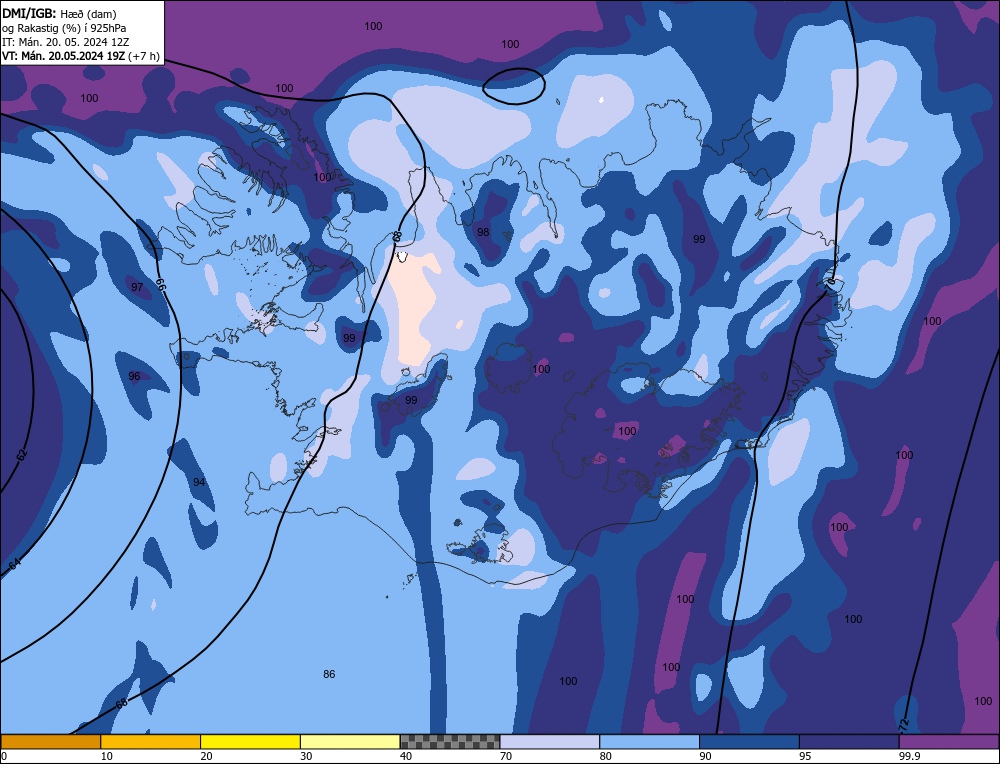This screenshot has height=764, width=1000.
Task: Select the 20–30 yellow legend swatch
Action: [x=250, y=742]
